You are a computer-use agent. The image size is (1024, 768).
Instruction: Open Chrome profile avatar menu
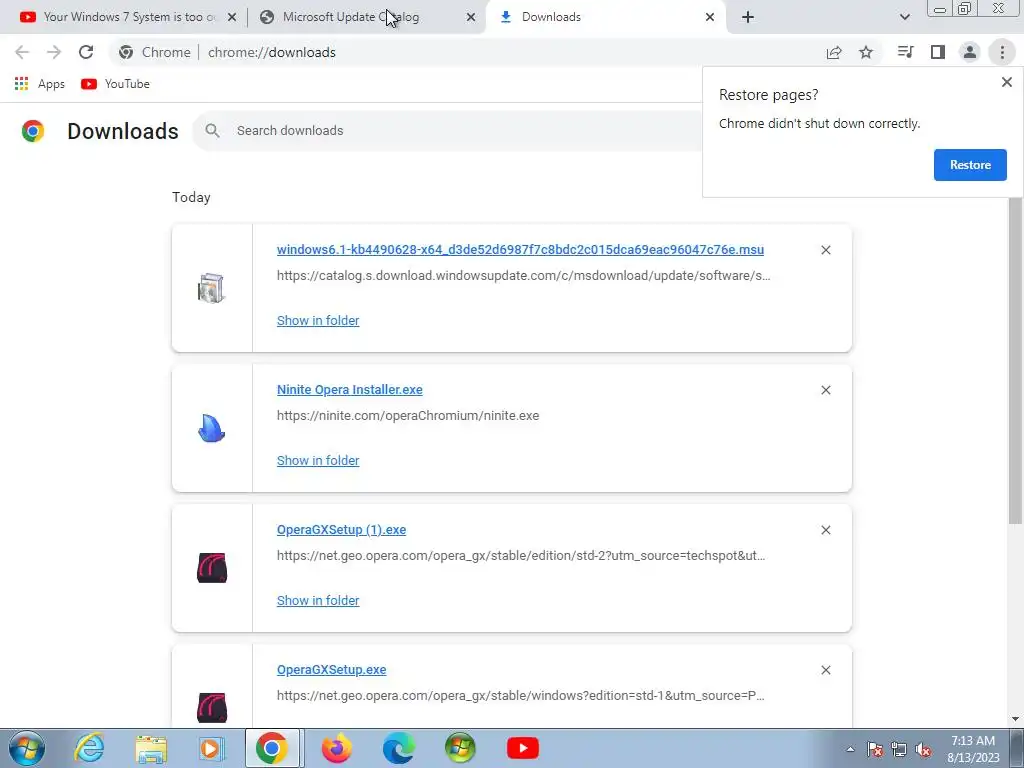[970, 52]
